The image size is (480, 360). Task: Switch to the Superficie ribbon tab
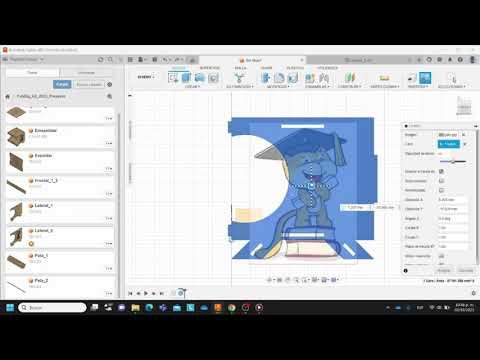[x=209, y=68]
